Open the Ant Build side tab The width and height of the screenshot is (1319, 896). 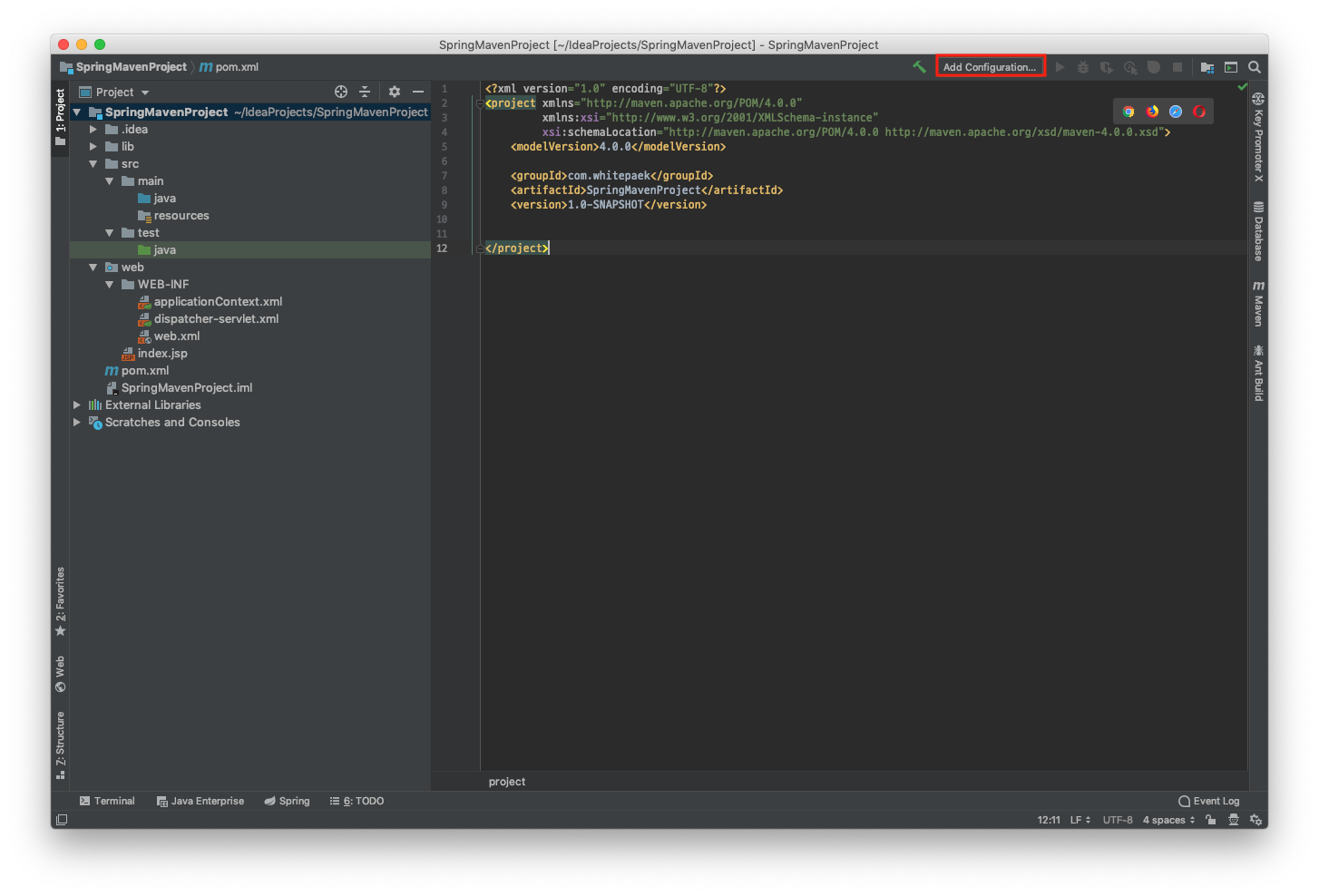1258,373
